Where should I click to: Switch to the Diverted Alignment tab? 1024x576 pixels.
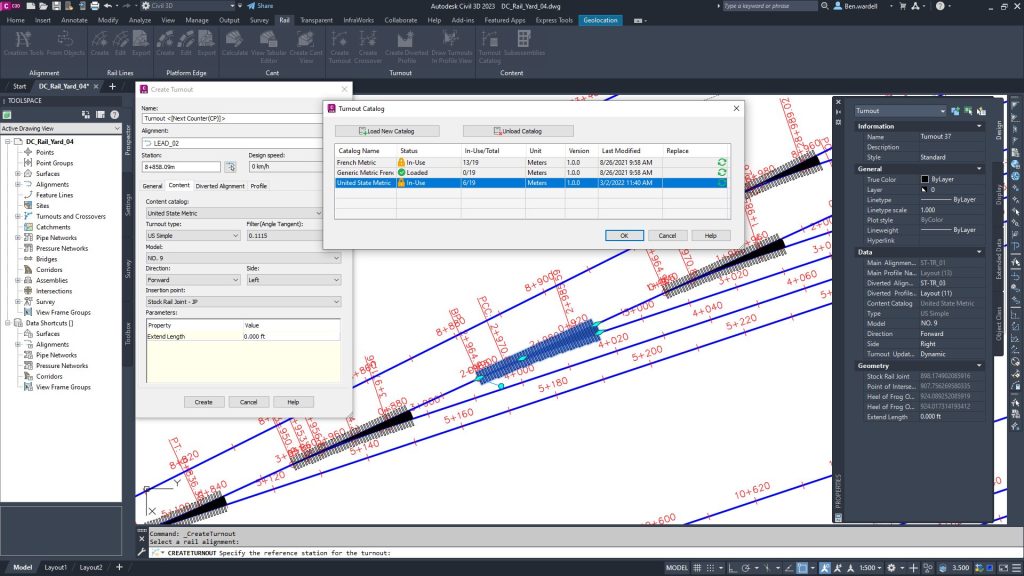219,186
